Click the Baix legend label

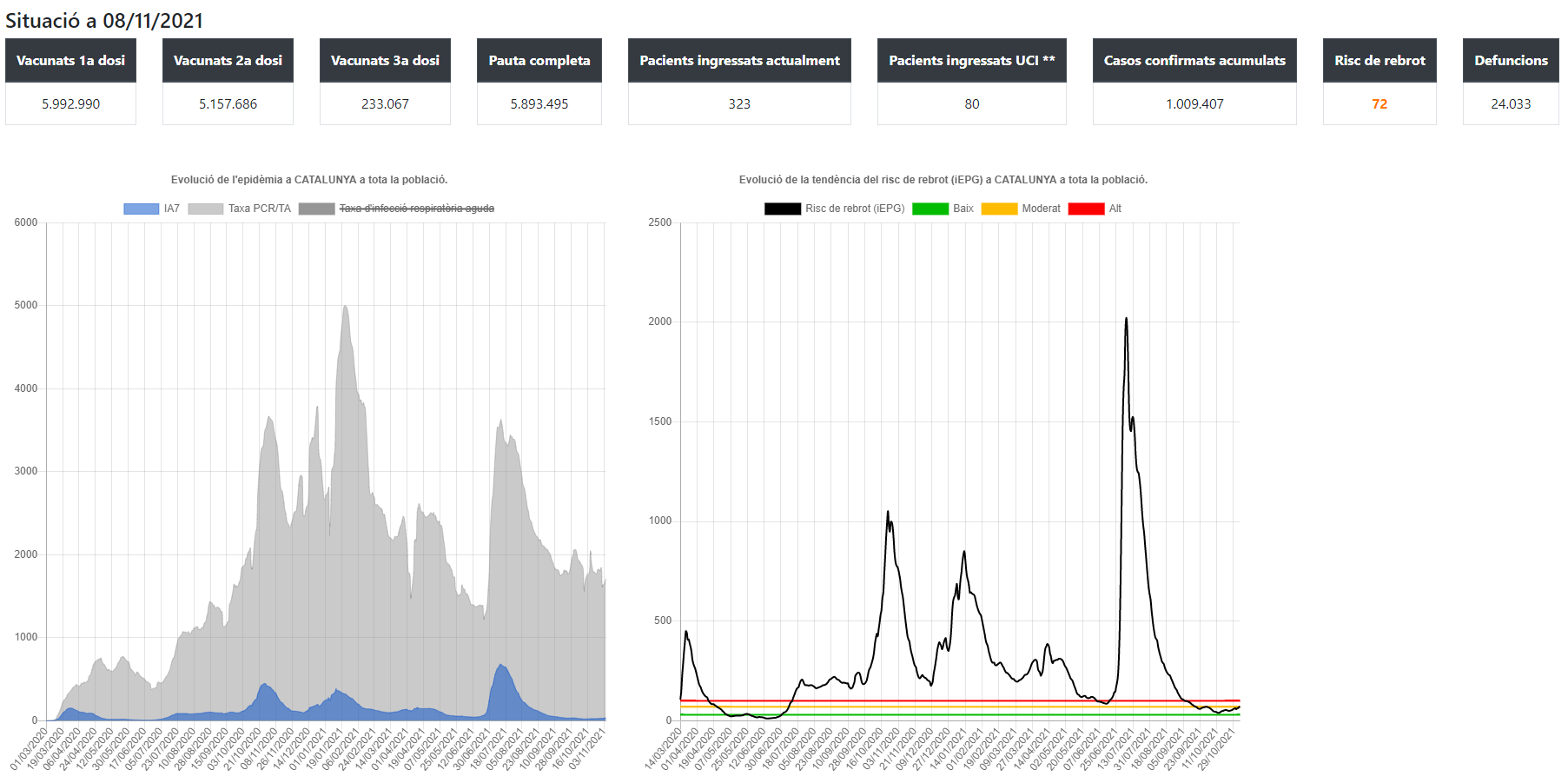pos(963,209)
